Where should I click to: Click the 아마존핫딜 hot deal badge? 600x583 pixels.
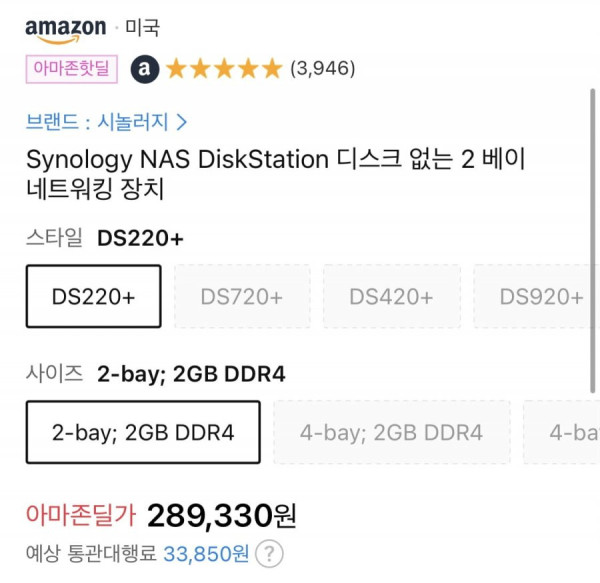pyautogui.click(x=72, y=69)
